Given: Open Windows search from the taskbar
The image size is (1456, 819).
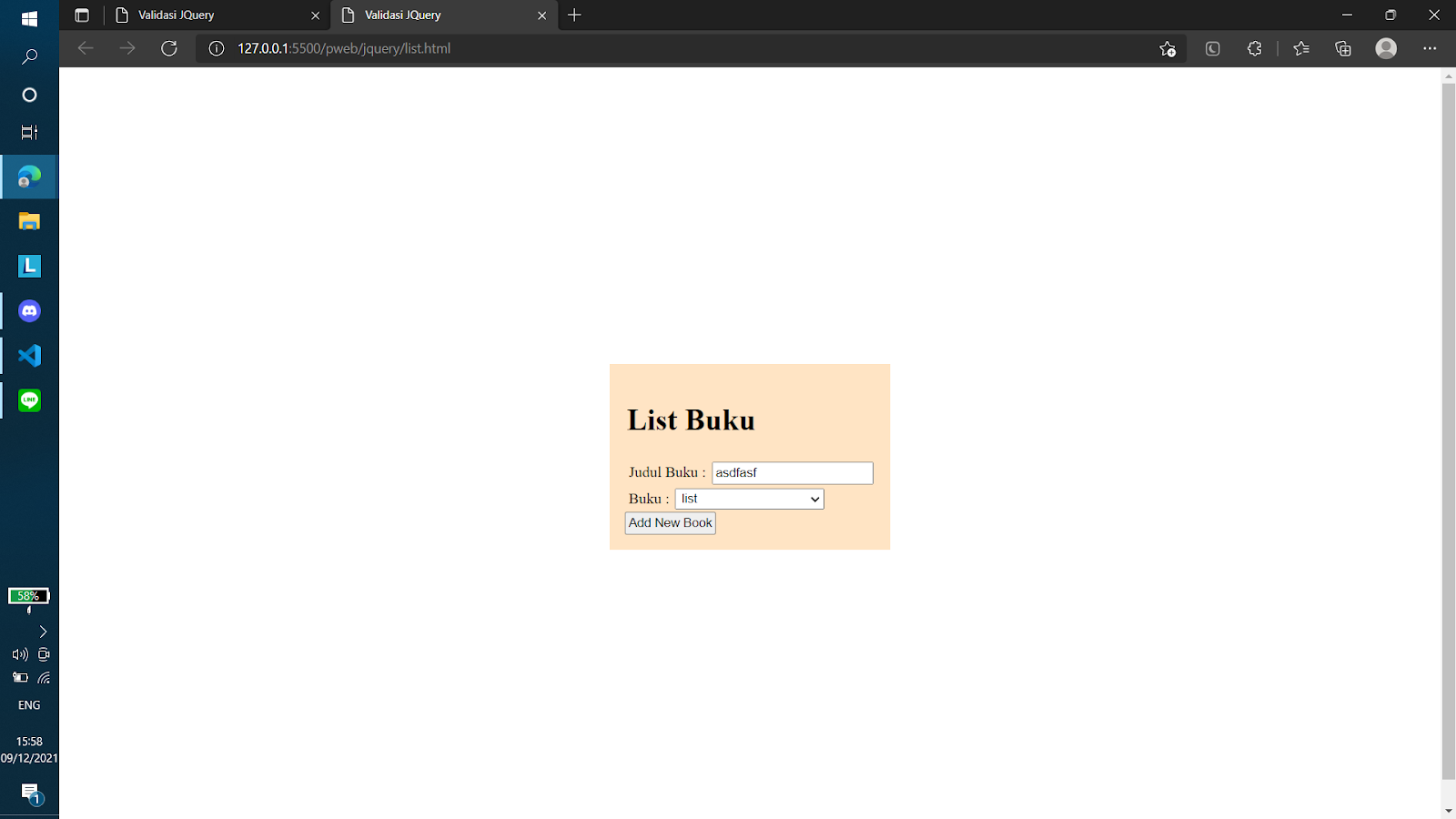Looking at the screenshot, I should [x=29, y=57].
